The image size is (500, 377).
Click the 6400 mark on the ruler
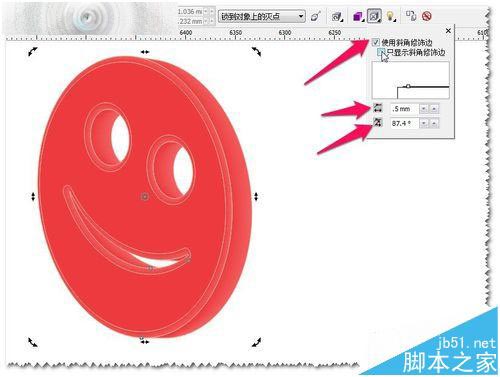186,33
